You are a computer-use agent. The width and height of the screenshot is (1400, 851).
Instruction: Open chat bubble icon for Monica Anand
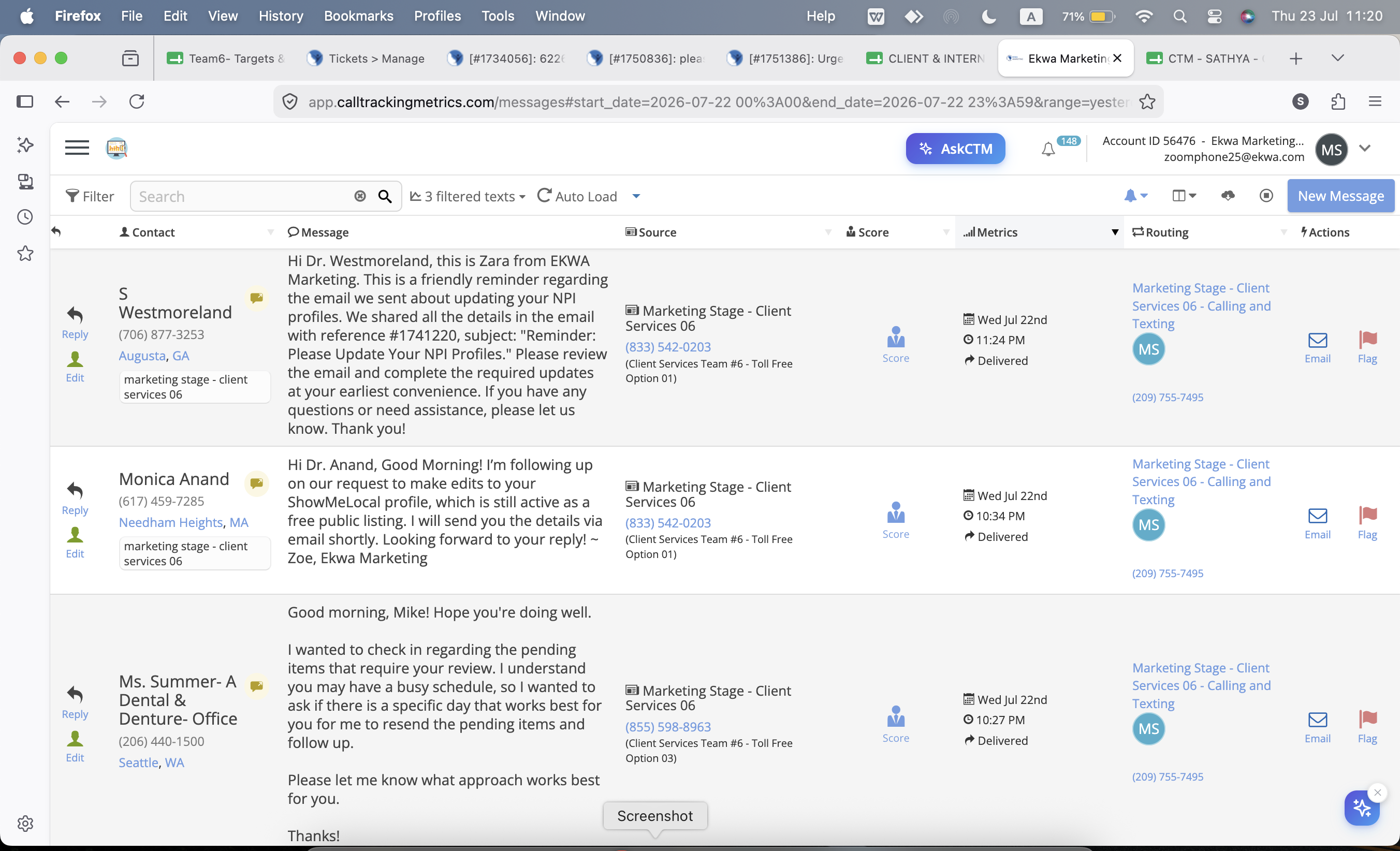tap(257, 483)
